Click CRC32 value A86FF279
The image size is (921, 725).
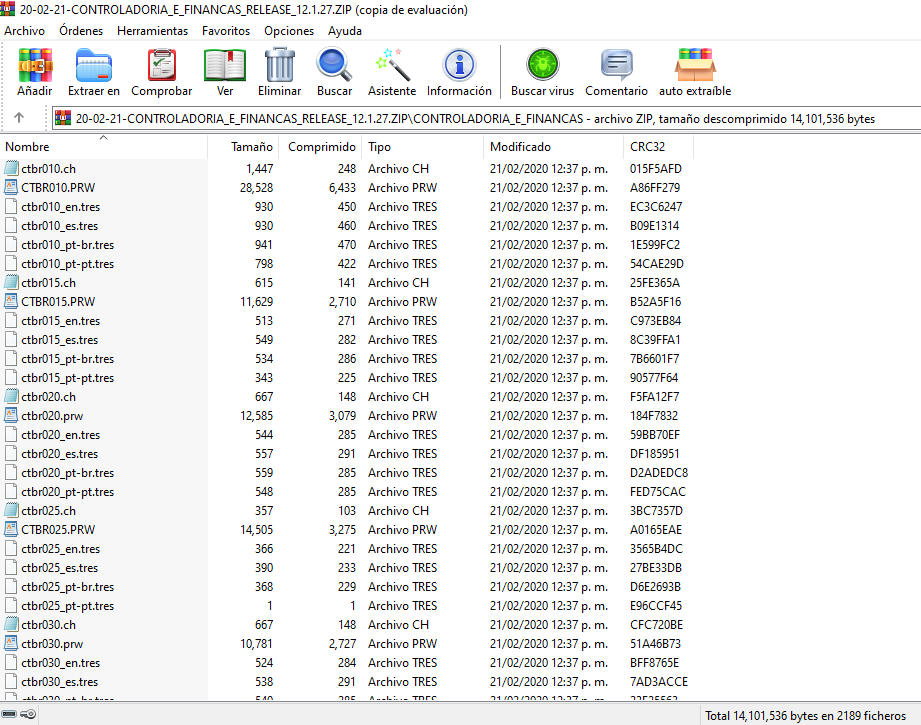(x=655, y=187)
